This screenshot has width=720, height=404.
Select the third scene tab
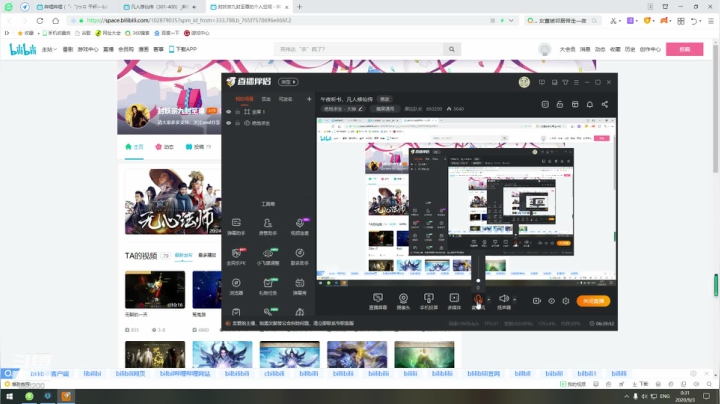[x=286, y=99]
